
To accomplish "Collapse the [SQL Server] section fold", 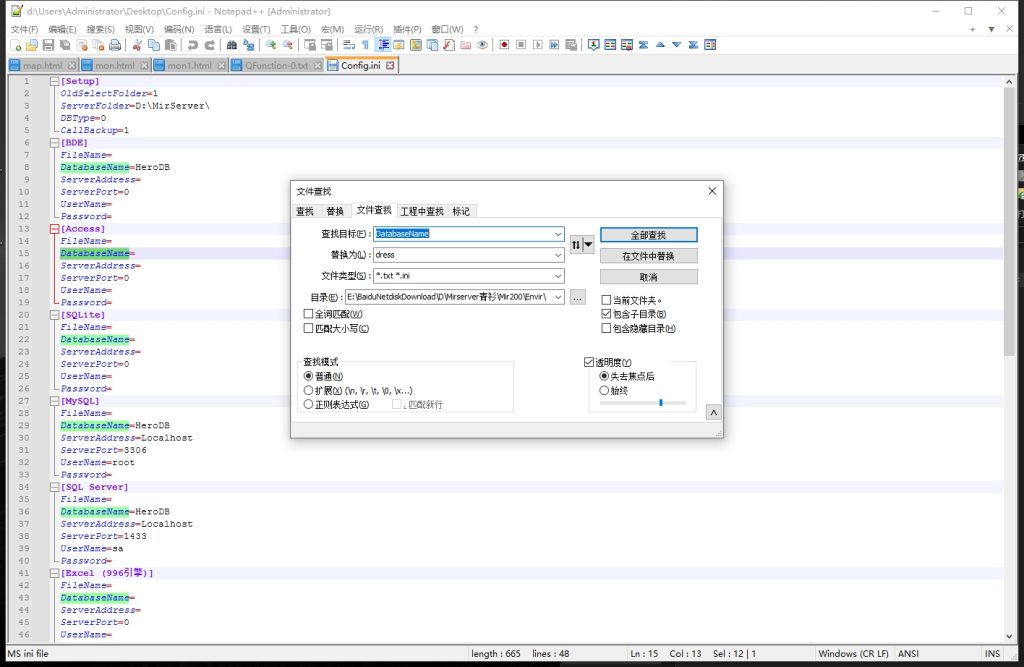I will (x=54, y=487).
